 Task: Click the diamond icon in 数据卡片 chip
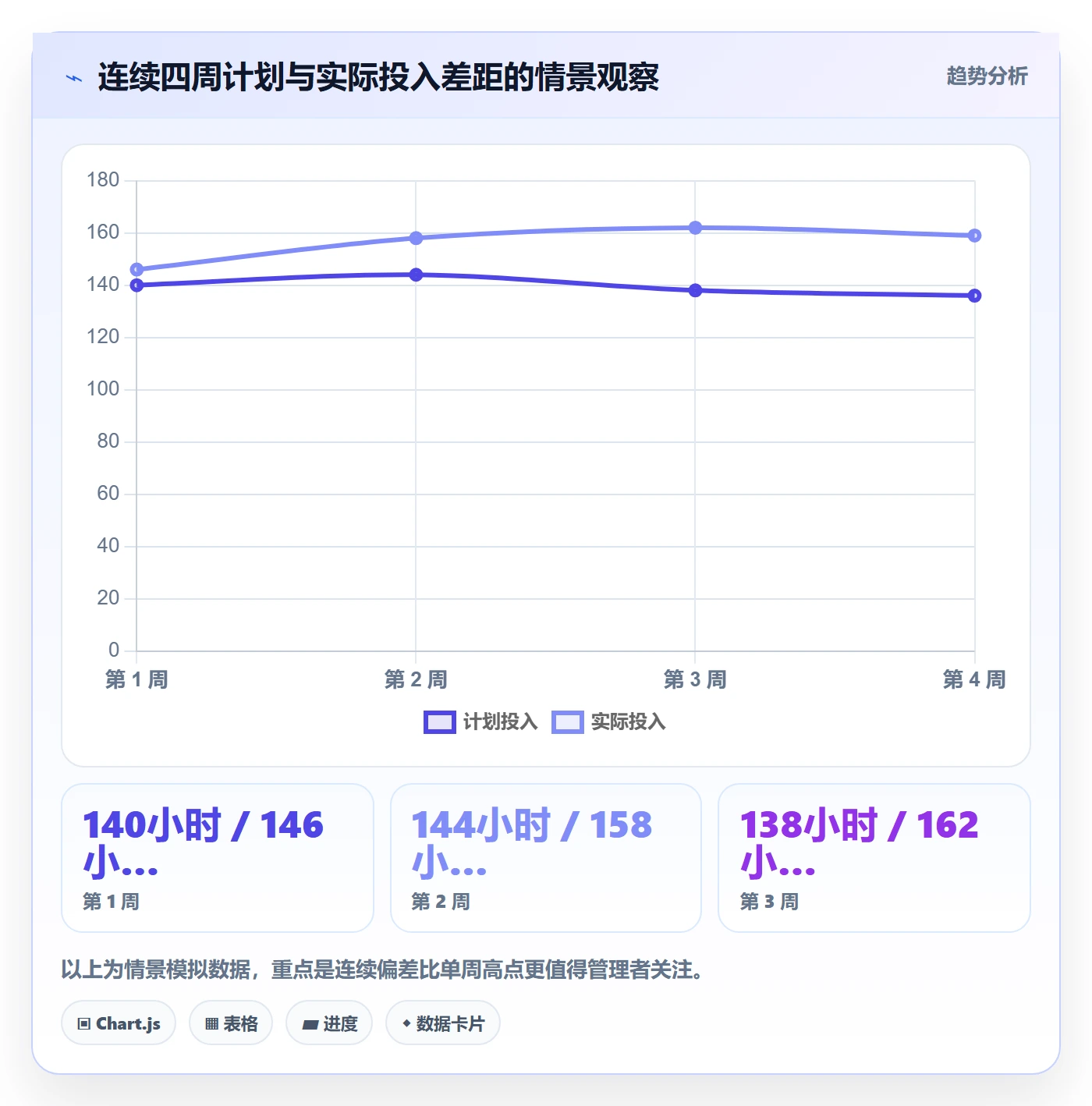click(406, 1023)
